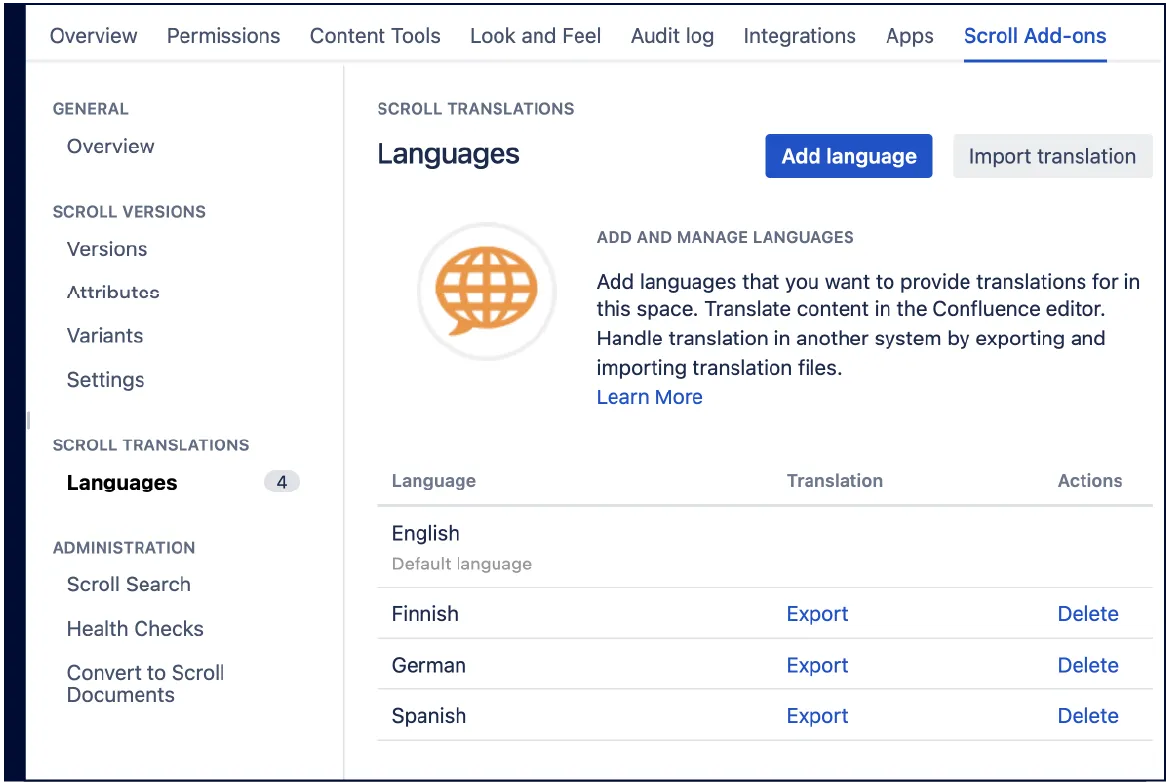Open Variants in the sidebar
1170x784 pixels.
coord(104,336)
